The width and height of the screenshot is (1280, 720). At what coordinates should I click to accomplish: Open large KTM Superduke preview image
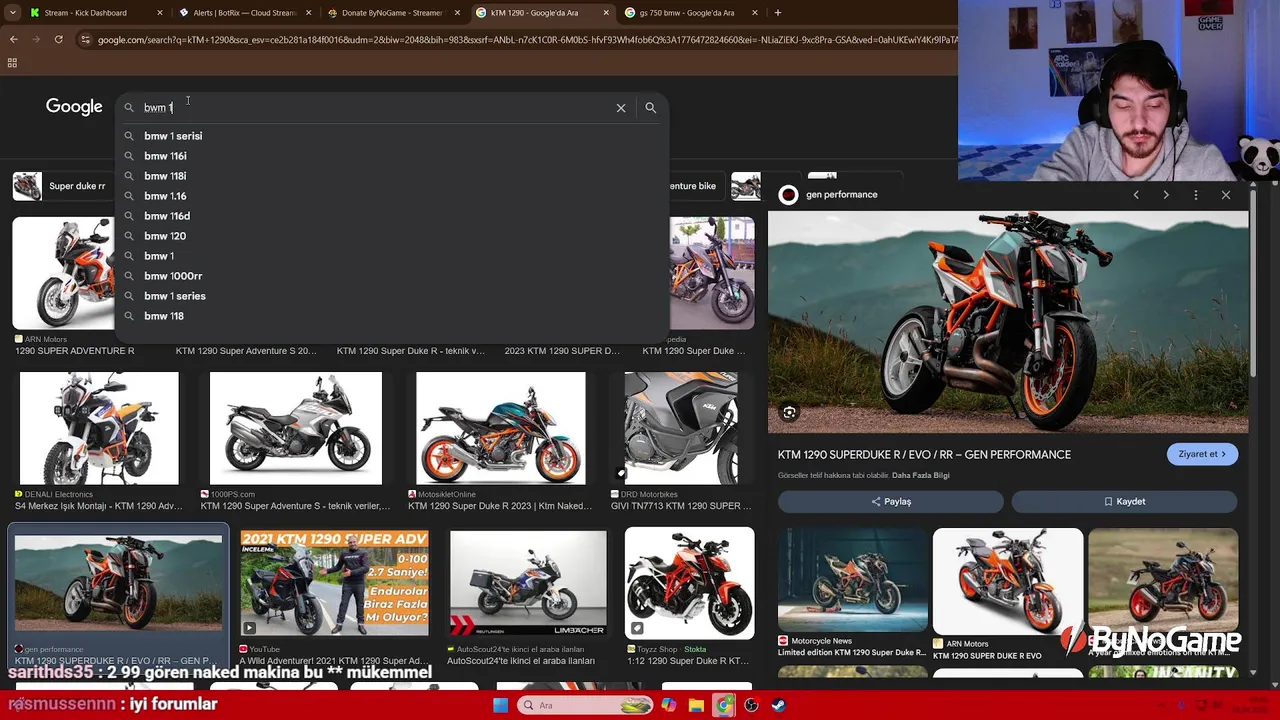[x=1008, y=322]
